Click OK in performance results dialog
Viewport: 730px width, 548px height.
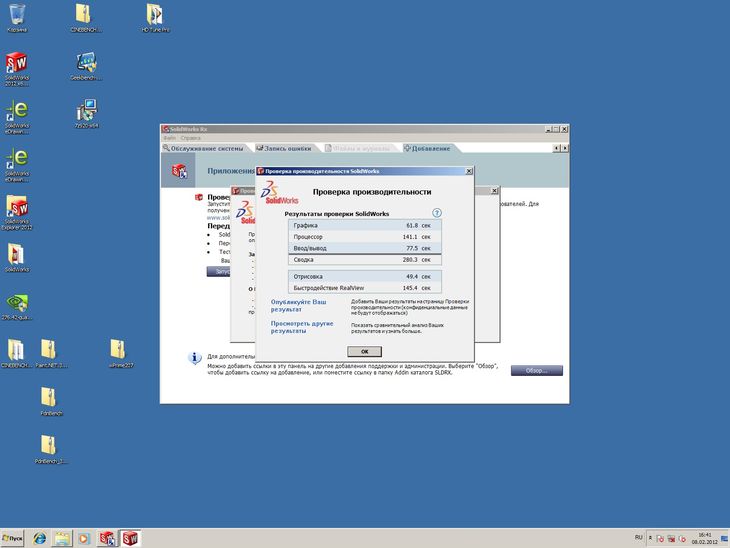pos(365,352)
